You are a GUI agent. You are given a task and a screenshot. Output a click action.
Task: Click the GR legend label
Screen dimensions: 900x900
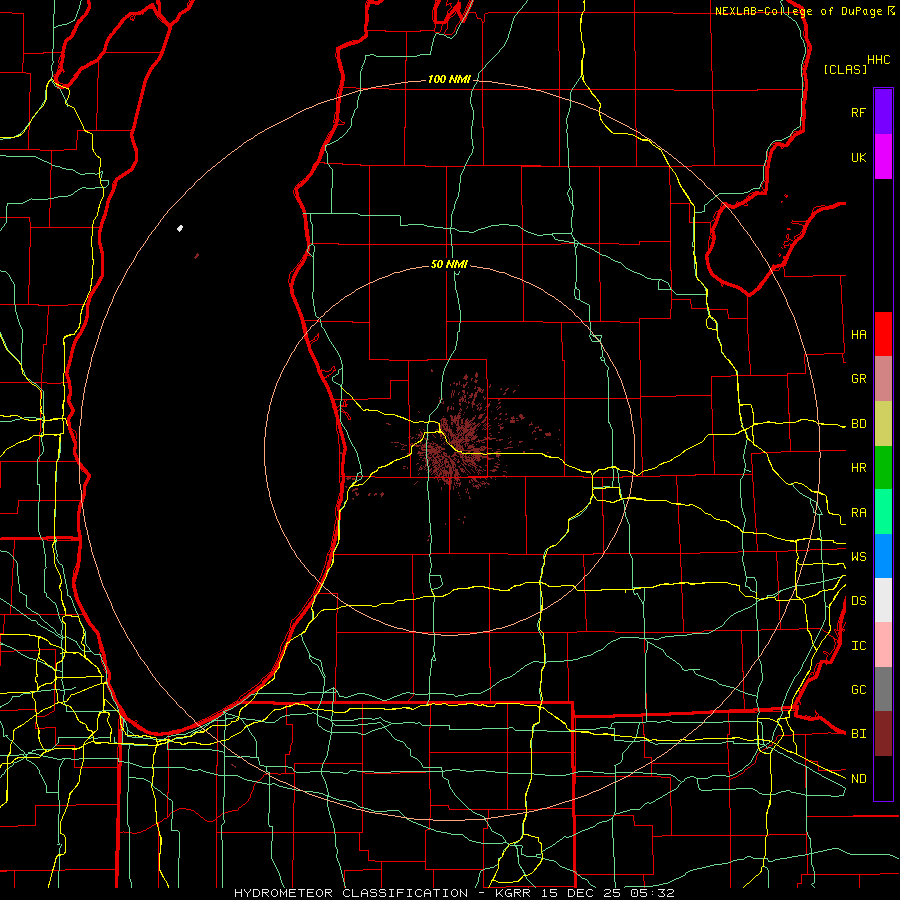tap(858, 379)
